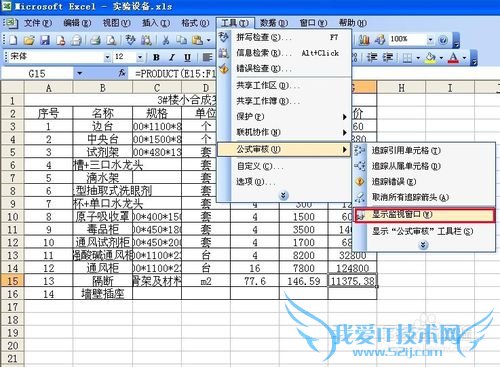Open the 窗口 menu

pos(313,23)
